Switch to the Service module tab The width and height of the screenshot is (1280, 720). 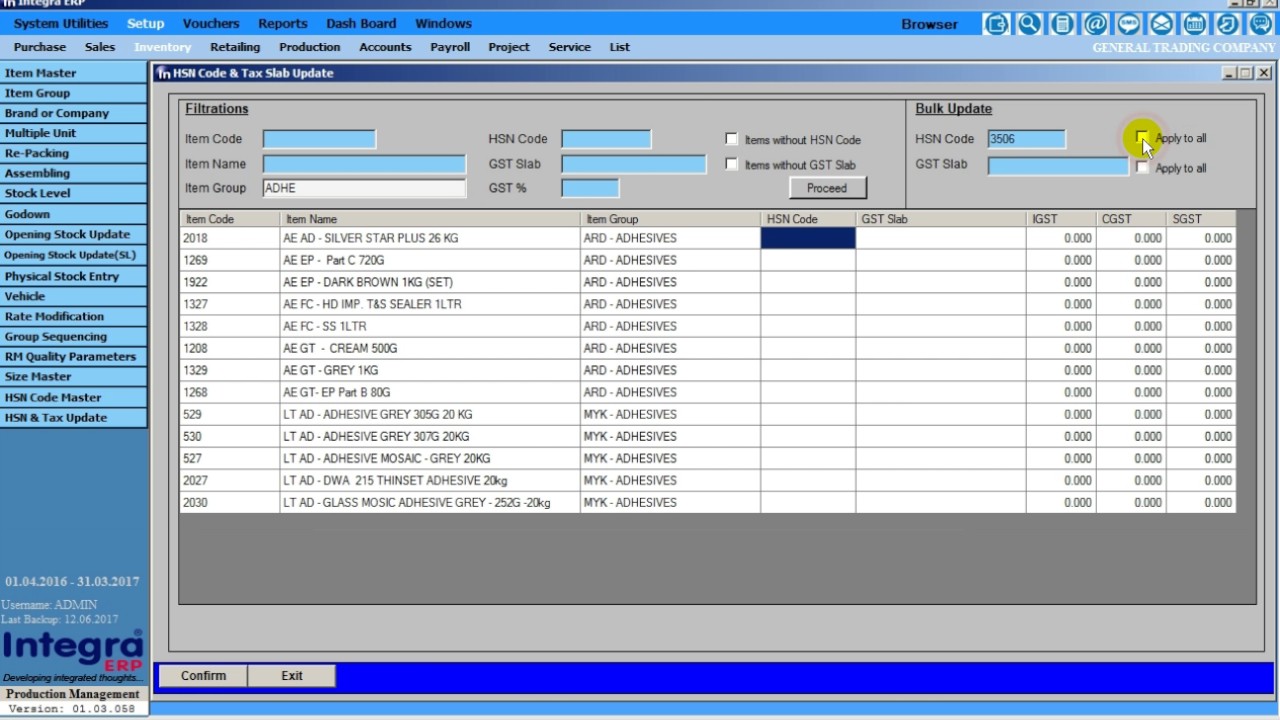569,47
